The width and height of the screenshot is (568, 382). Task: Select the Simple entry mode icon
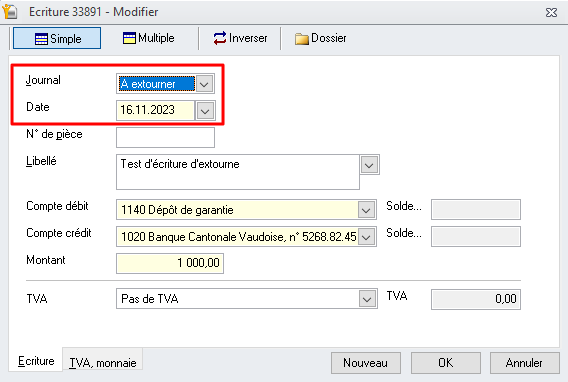click(x=41, y=39)
